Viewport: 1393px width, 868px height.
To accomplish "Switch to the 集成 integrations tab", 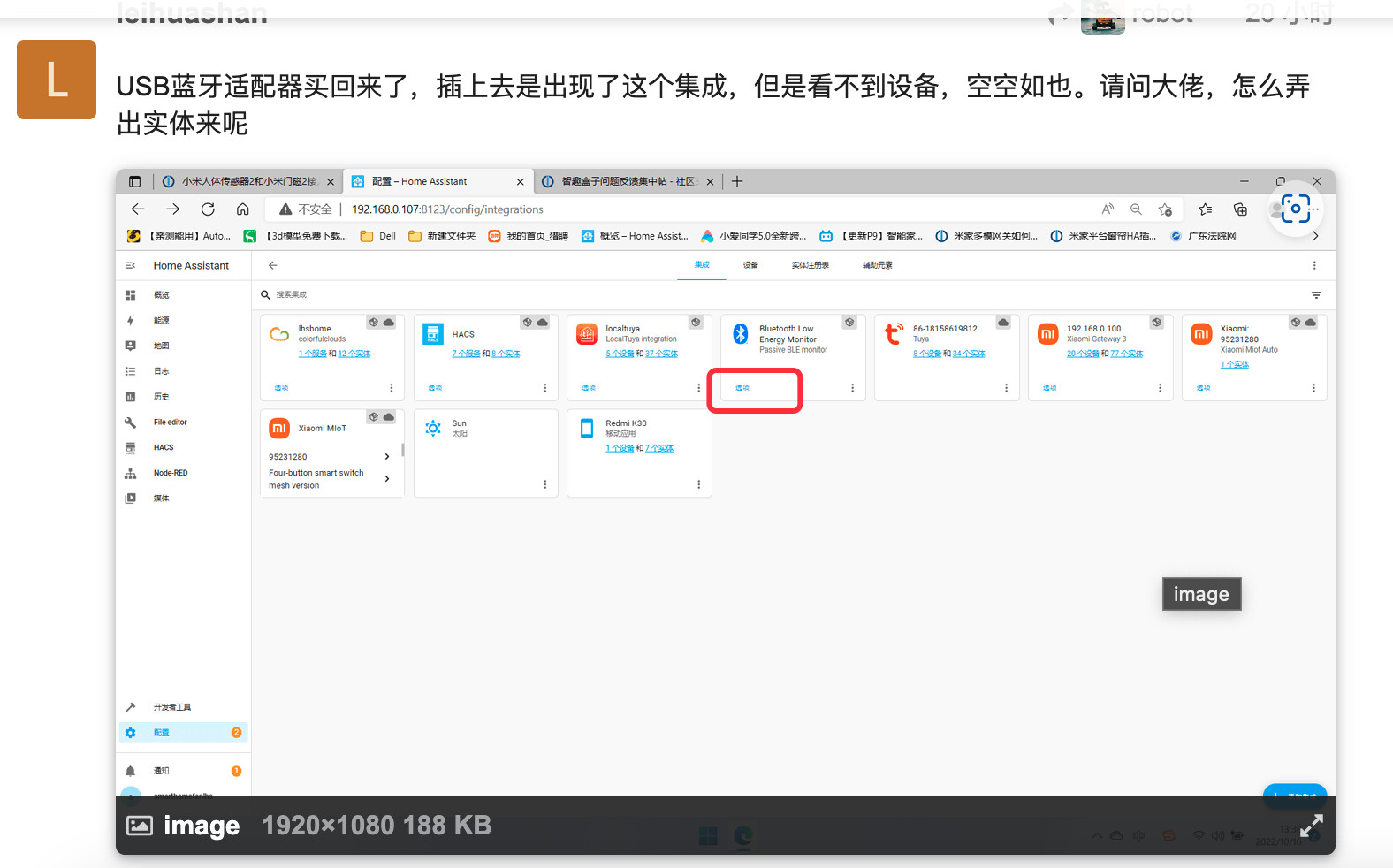I will click(x=702, y=265).
